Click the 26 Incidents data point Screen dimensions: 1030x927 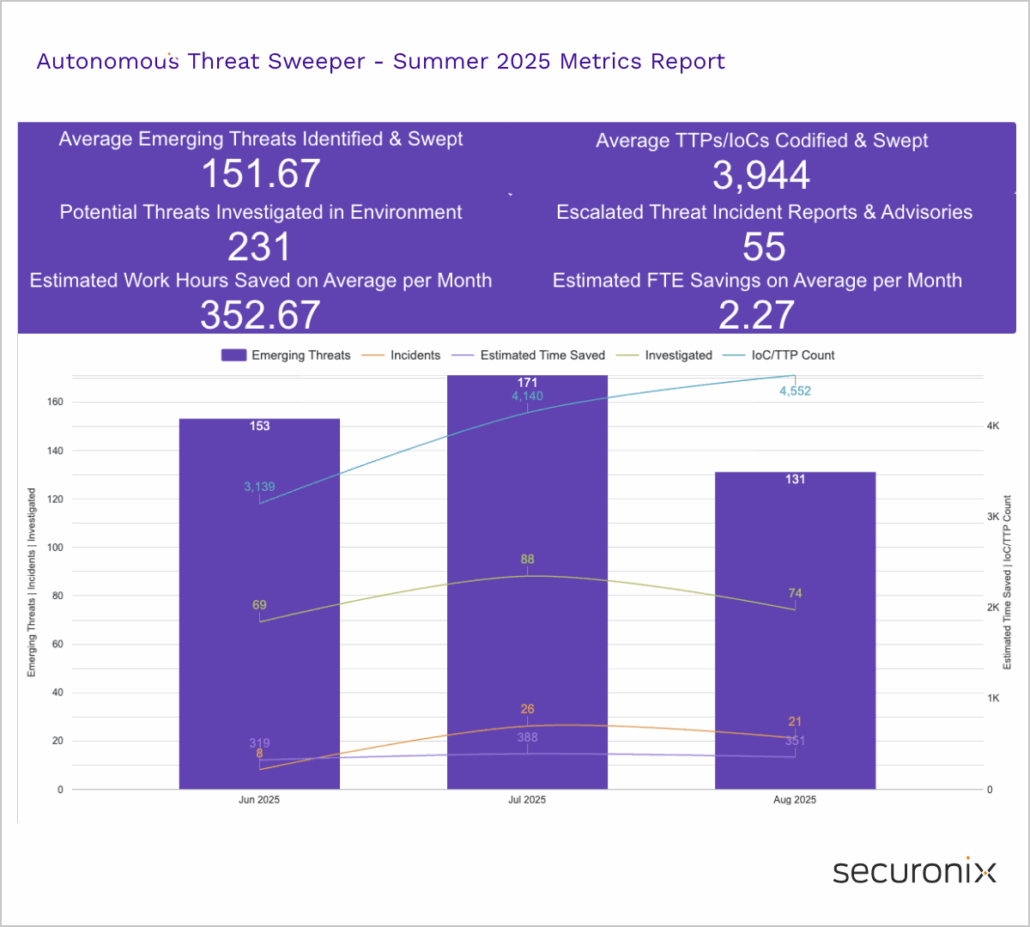pyautogui.click(x=527, y=725)
